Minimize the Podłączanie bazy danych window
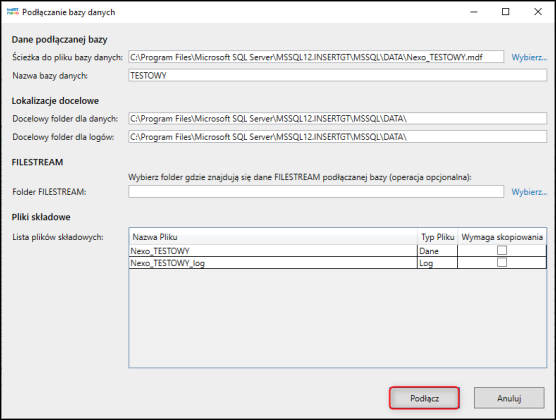556x420 pixels. [x=474, y=12]
